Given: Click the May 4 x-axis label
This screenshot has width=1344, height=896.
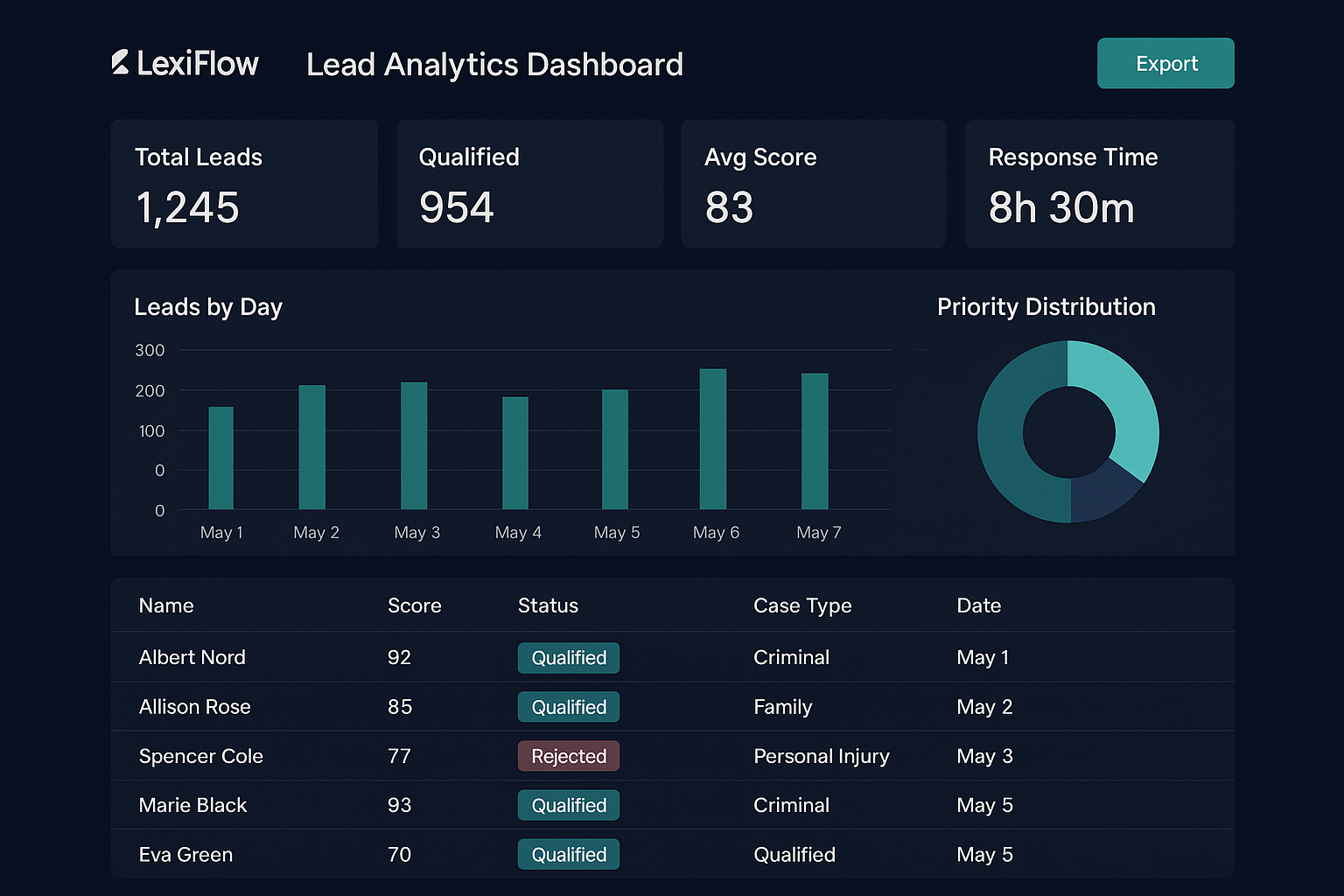Looking at the screenshot, I should (518, 532).
